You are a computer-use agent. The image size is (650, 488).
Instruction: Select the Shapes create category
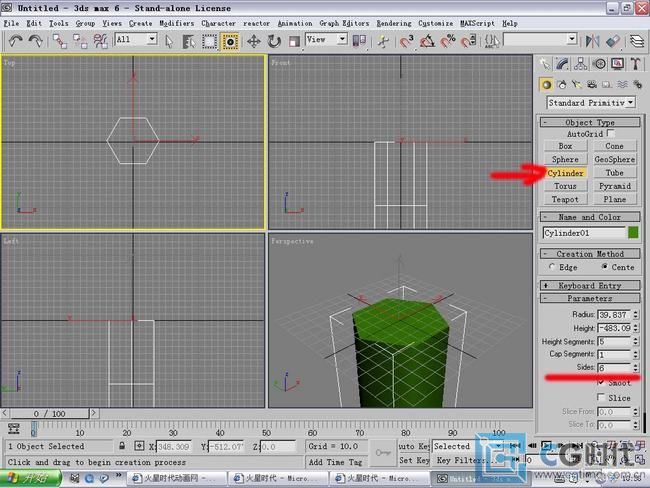point(562,85)
